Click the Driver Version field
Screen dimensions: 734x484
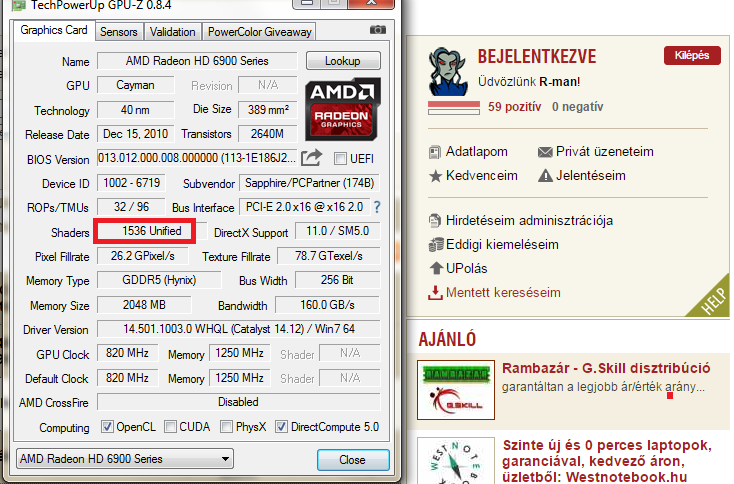click(239, 329)
